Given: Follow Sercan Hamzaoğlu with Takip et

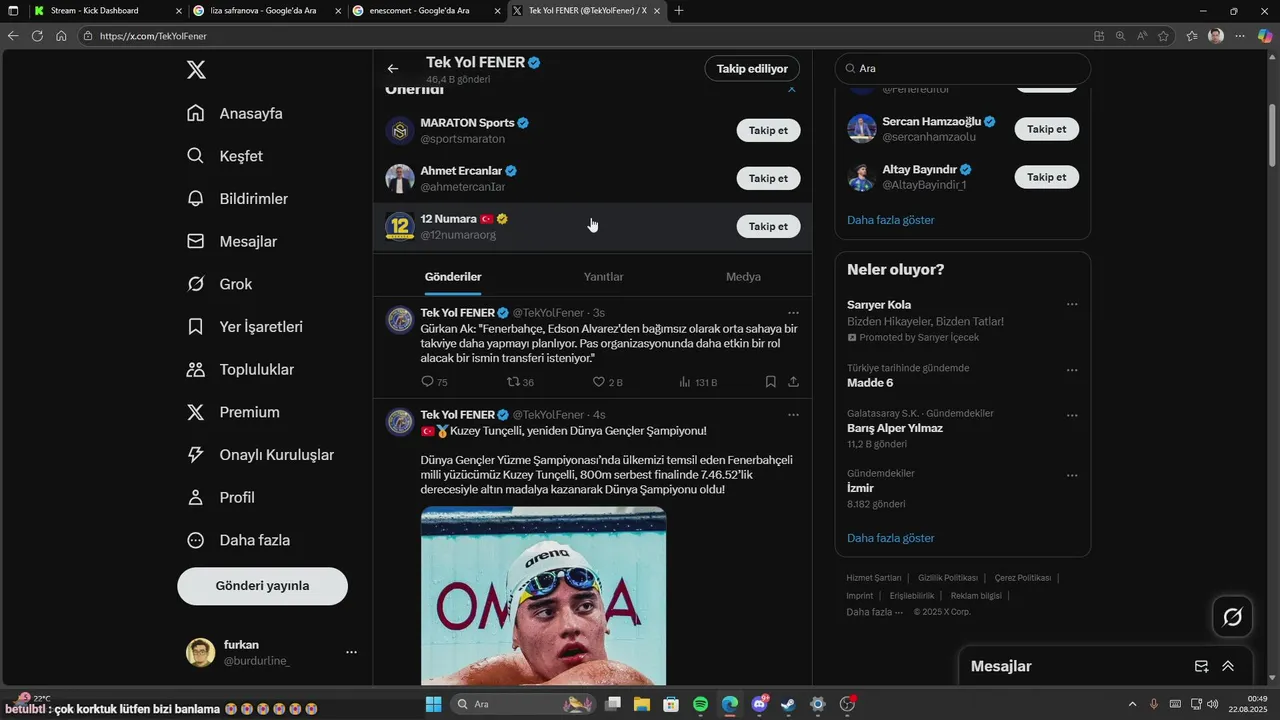Looking at the screenshot, I should (x=1046, y=129).
